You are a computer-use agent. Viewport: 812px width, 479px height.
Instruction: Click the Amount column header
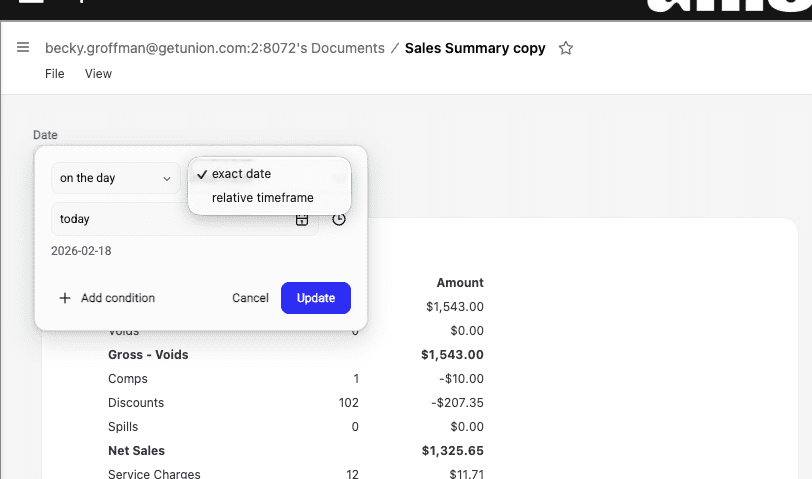click(460, 283)
